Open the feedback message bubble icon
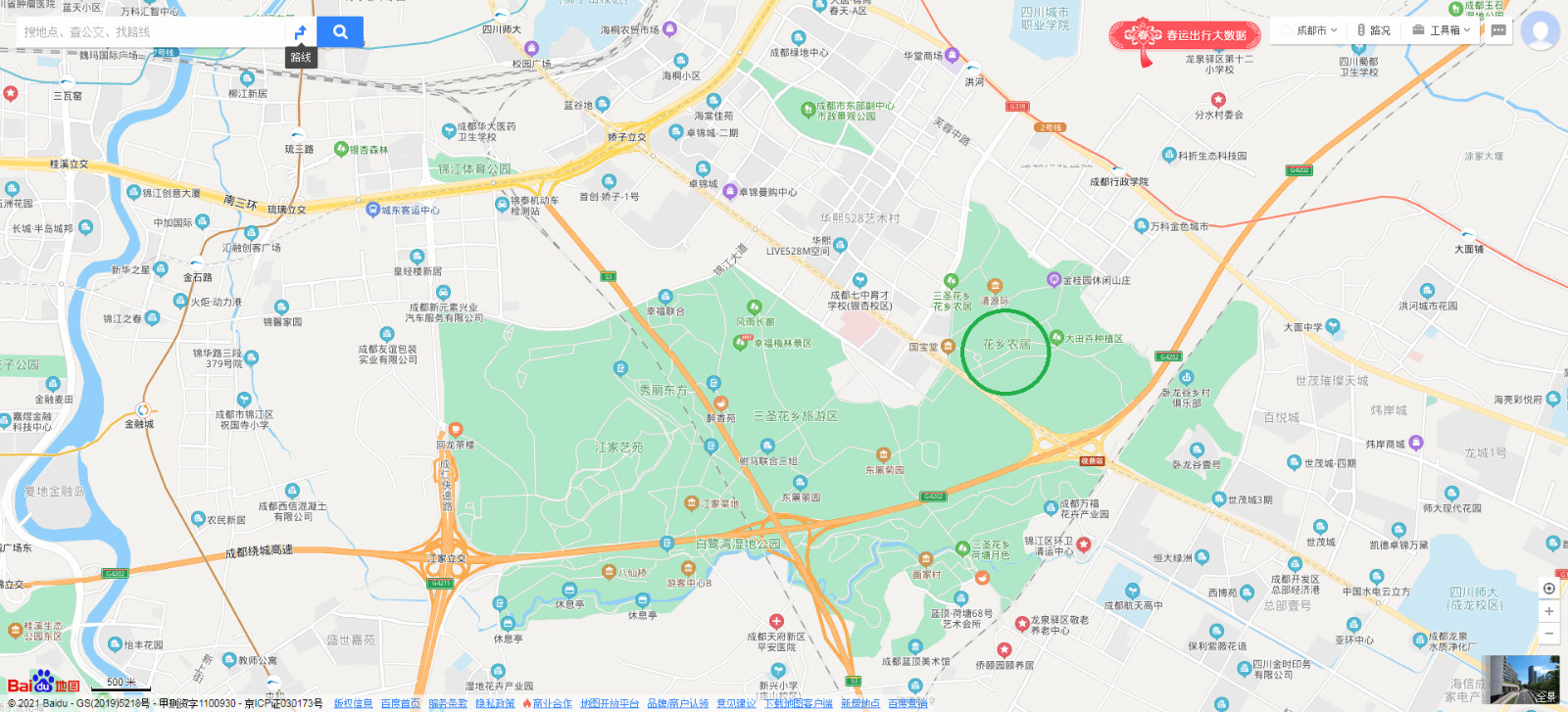 tap(1498, 30)
